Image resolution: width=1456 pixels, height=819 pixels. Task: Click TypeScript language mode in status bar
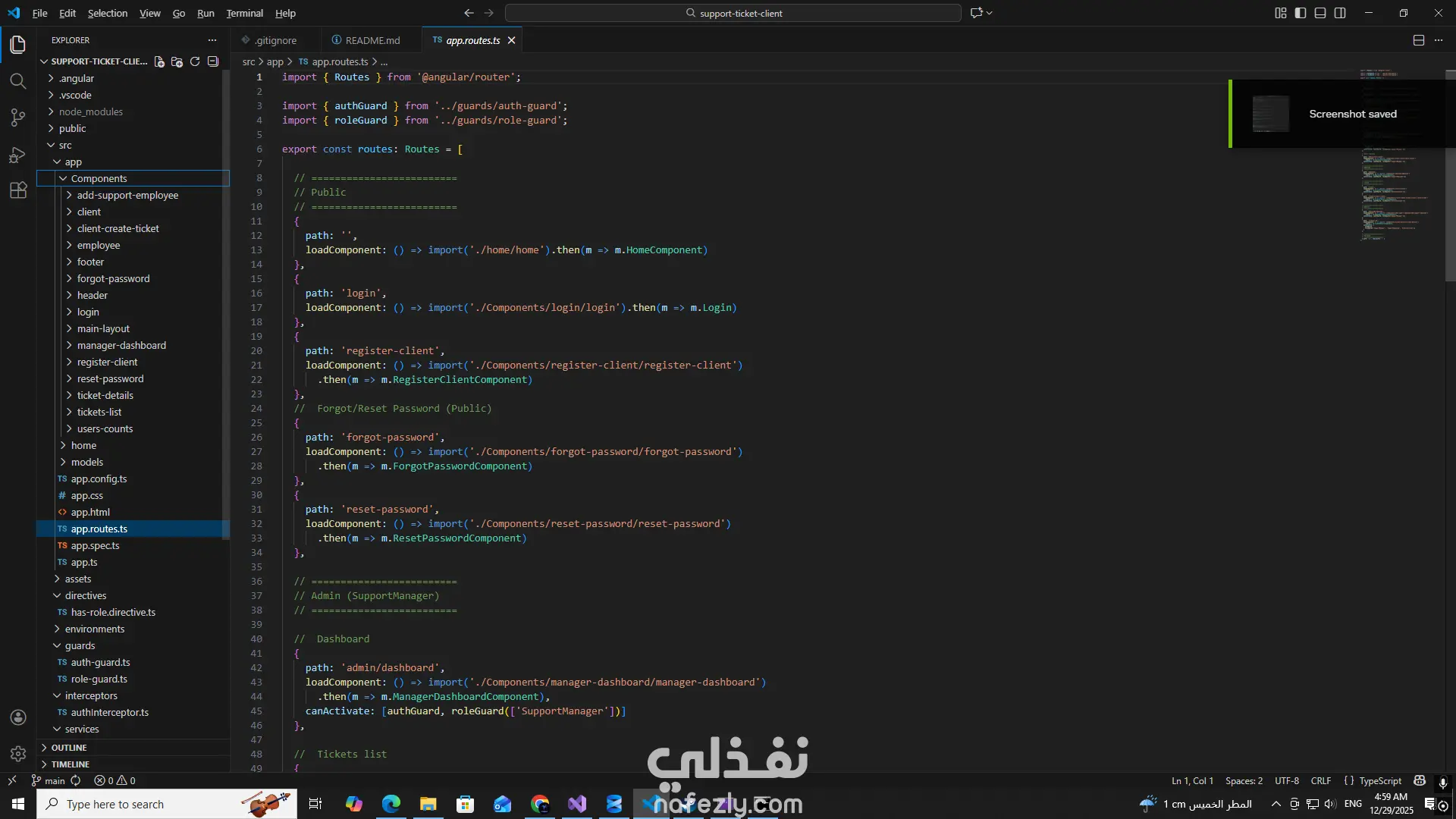1380,780
